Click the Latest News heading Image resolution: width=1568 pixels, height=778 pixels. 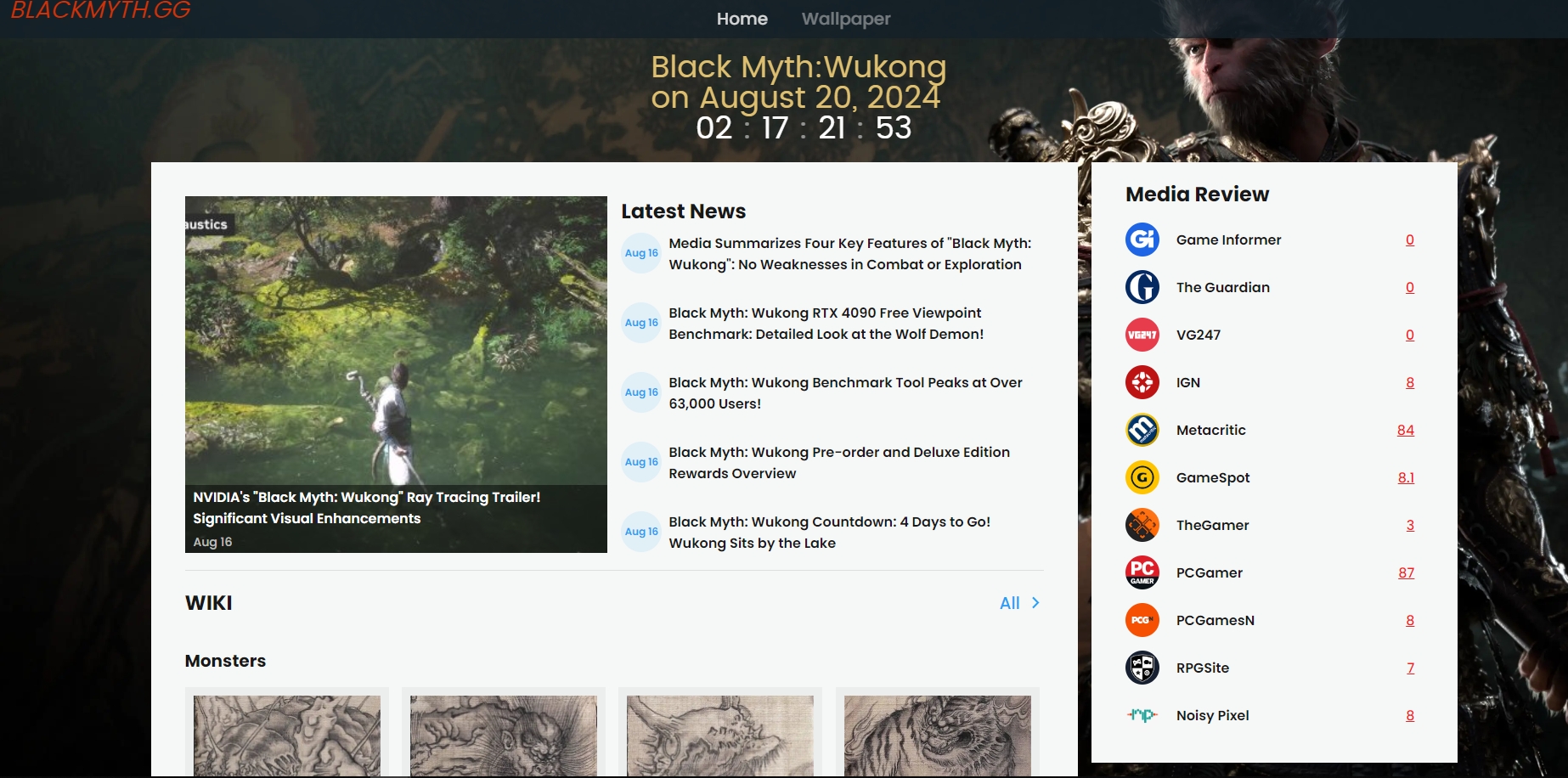683,211
